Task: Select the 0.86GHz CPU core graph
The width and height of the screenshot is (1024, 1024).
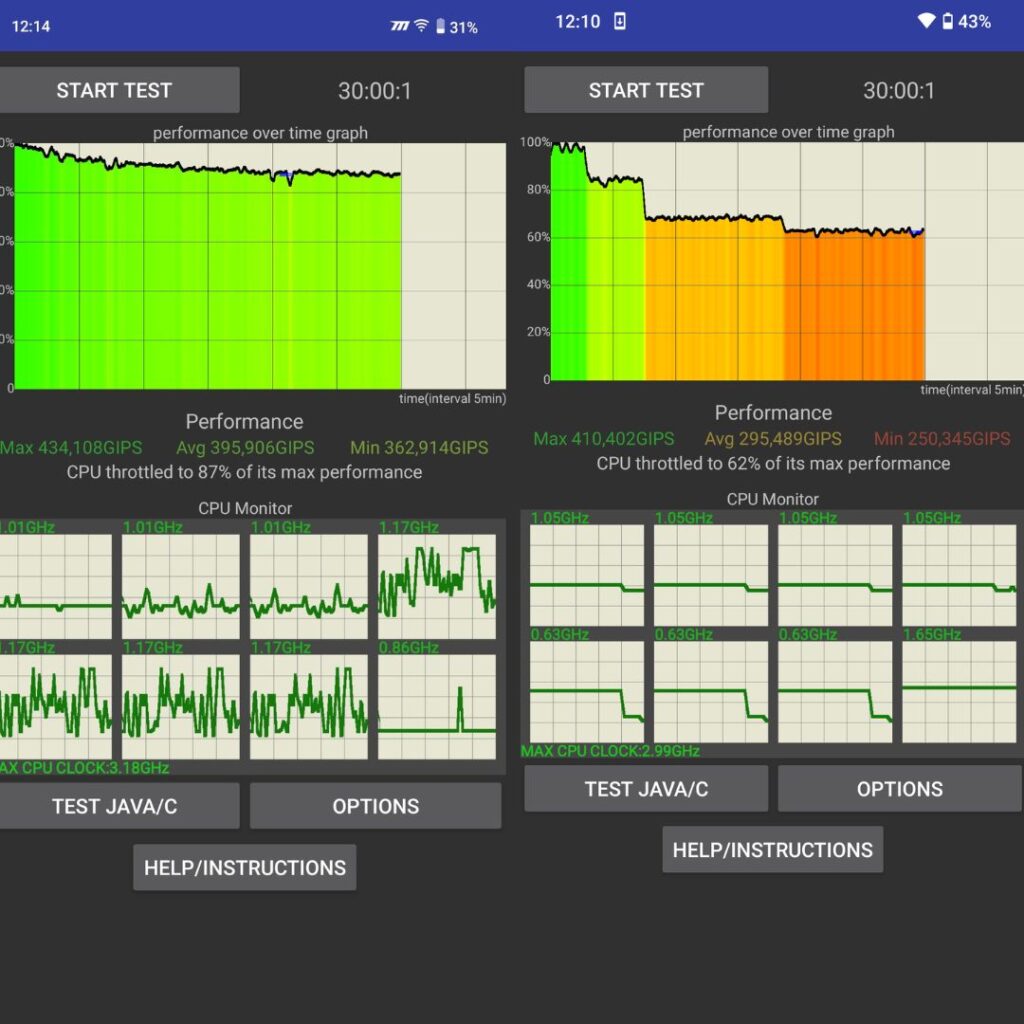Action: pyautogui.click(x=437, y=707)
